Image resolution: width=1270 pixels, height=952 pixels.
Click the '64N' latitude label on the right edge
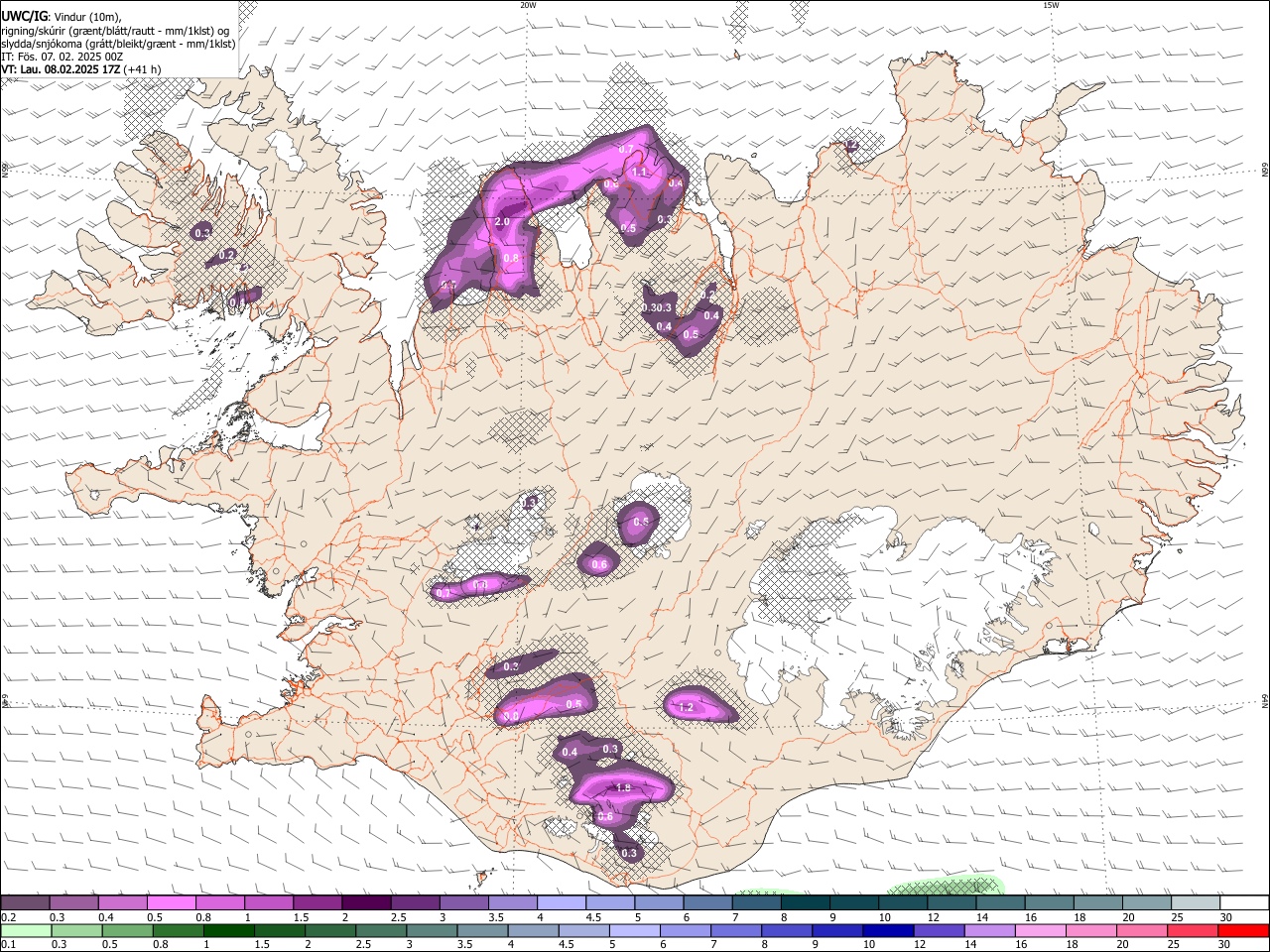[x=1265, y=700]
